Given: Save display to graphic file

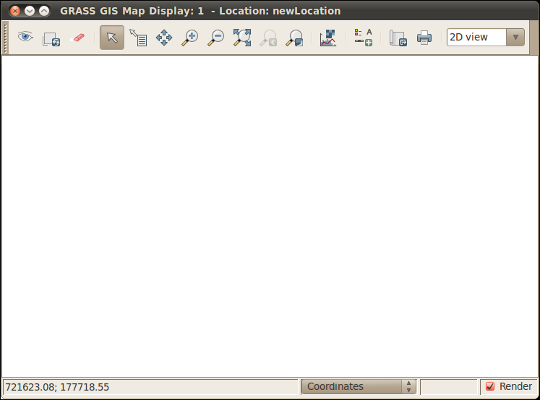Looking at the screenshot, I should (x=398, y=38).
